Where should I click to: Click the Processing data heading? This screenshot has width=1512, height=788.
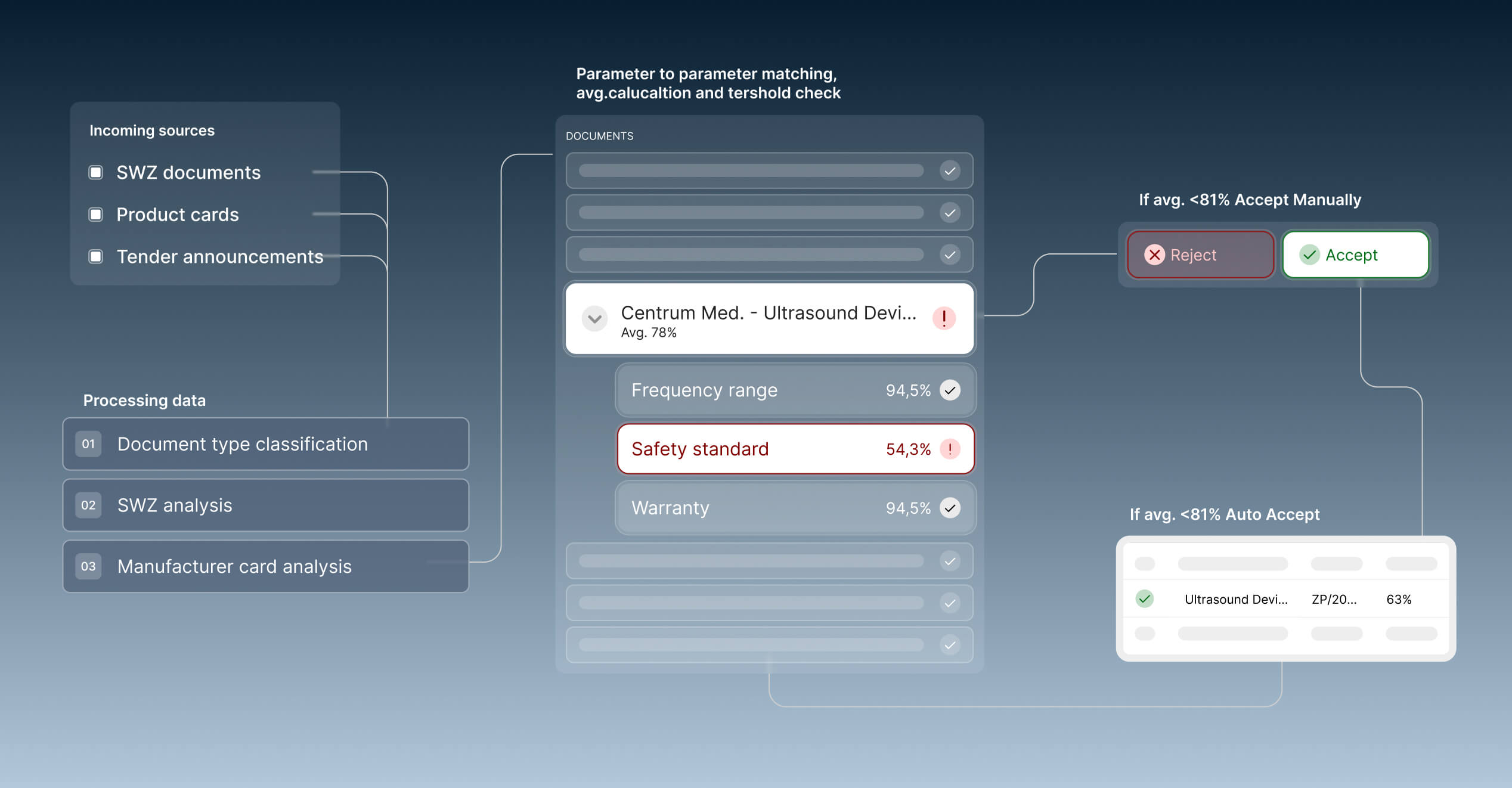click(144, 400)
